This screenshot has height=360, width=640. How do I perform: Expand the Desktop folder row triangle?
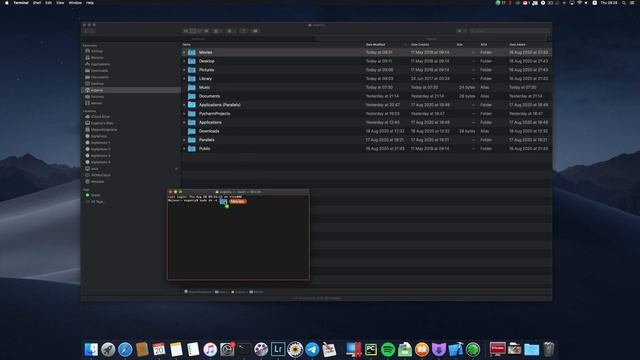click(x=184, y=61)
